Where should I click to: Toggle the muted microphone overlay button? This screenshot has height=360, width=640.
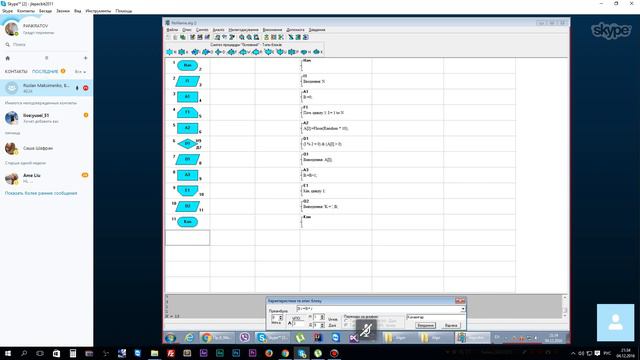pos(366,330)
